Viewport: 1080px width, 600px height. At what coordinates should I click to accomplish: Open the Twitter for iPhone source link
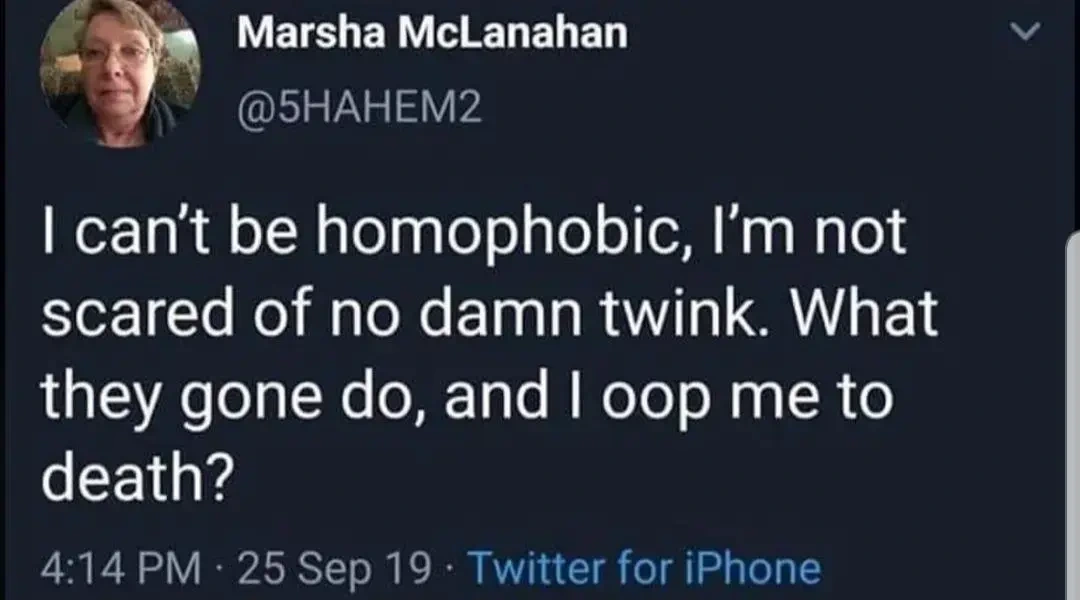click(x=644, y=568)
